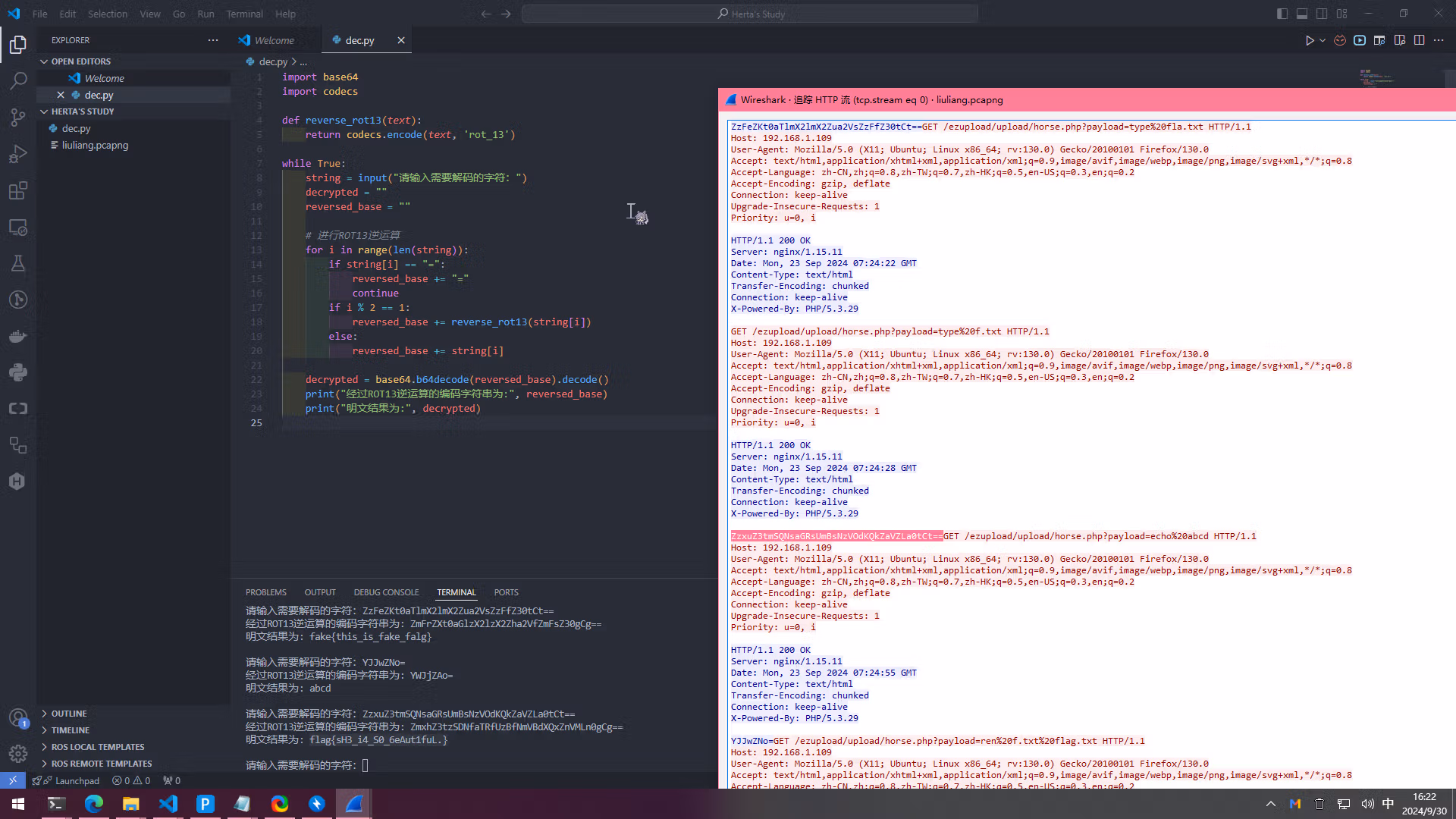Viewport: 1456px width, 819px height.
Task: Go back with the navigation arrow
Action: point(486,14)
